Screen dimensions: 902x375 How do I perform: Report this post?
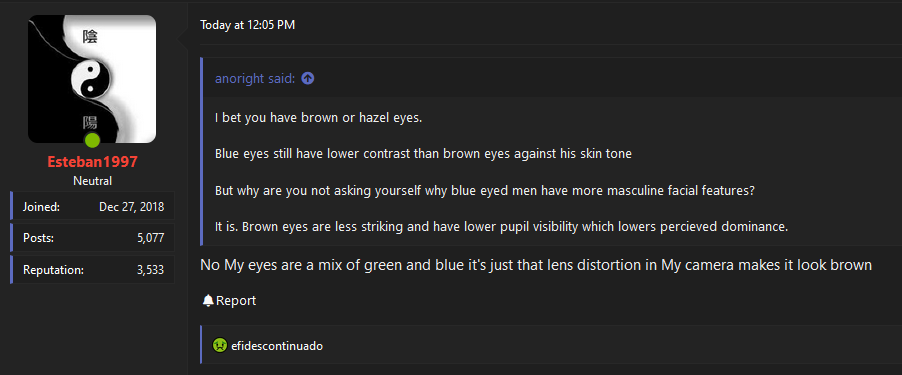click(230, 300)
